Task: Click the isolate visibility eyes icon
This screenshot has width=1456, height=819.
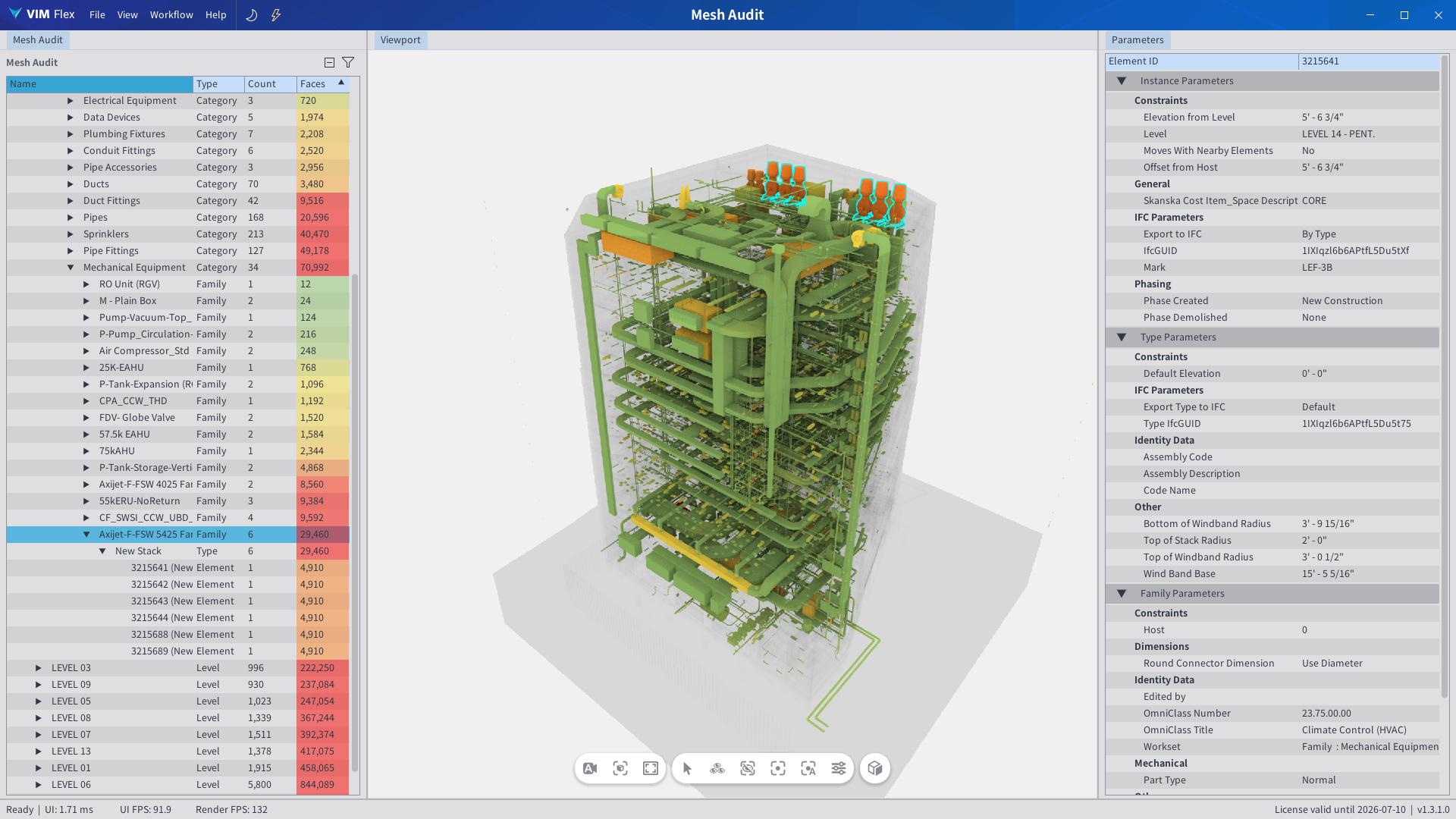Action: pyautogui.click(x=717, y=768)
